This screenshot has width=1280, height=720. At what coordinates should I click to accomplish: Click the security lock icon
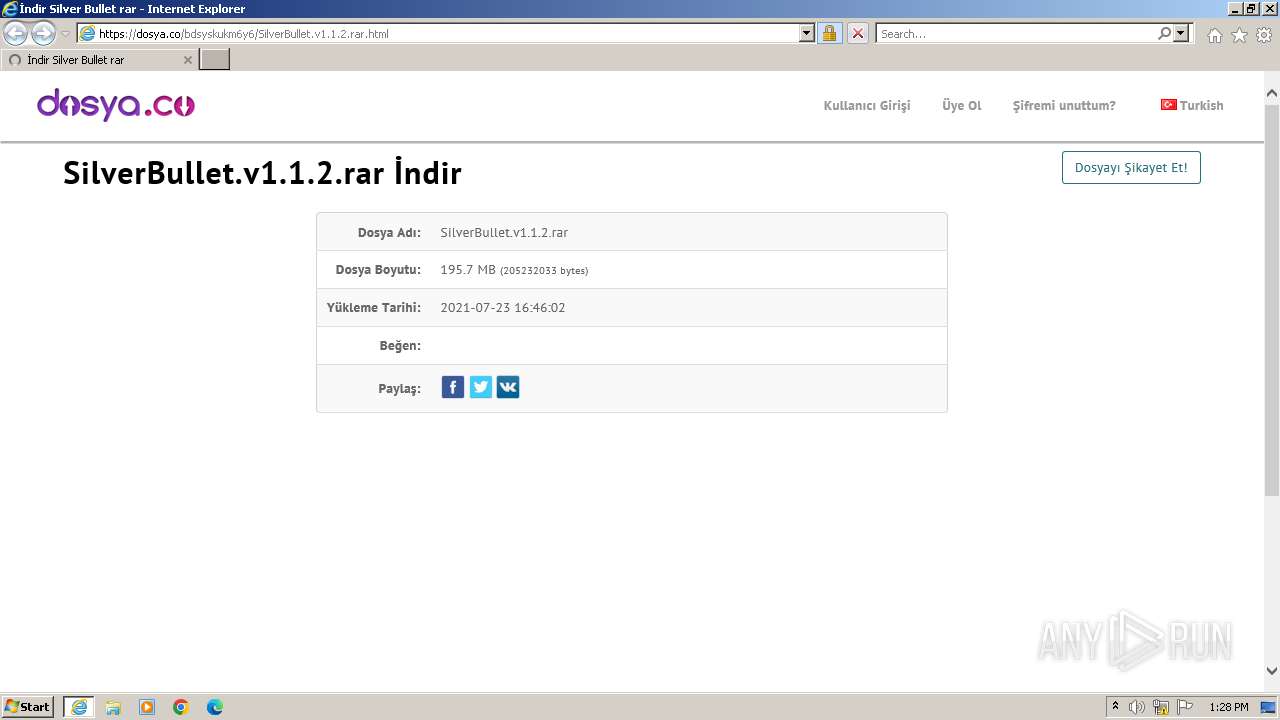pyautogui.click(x=829, y=33)
